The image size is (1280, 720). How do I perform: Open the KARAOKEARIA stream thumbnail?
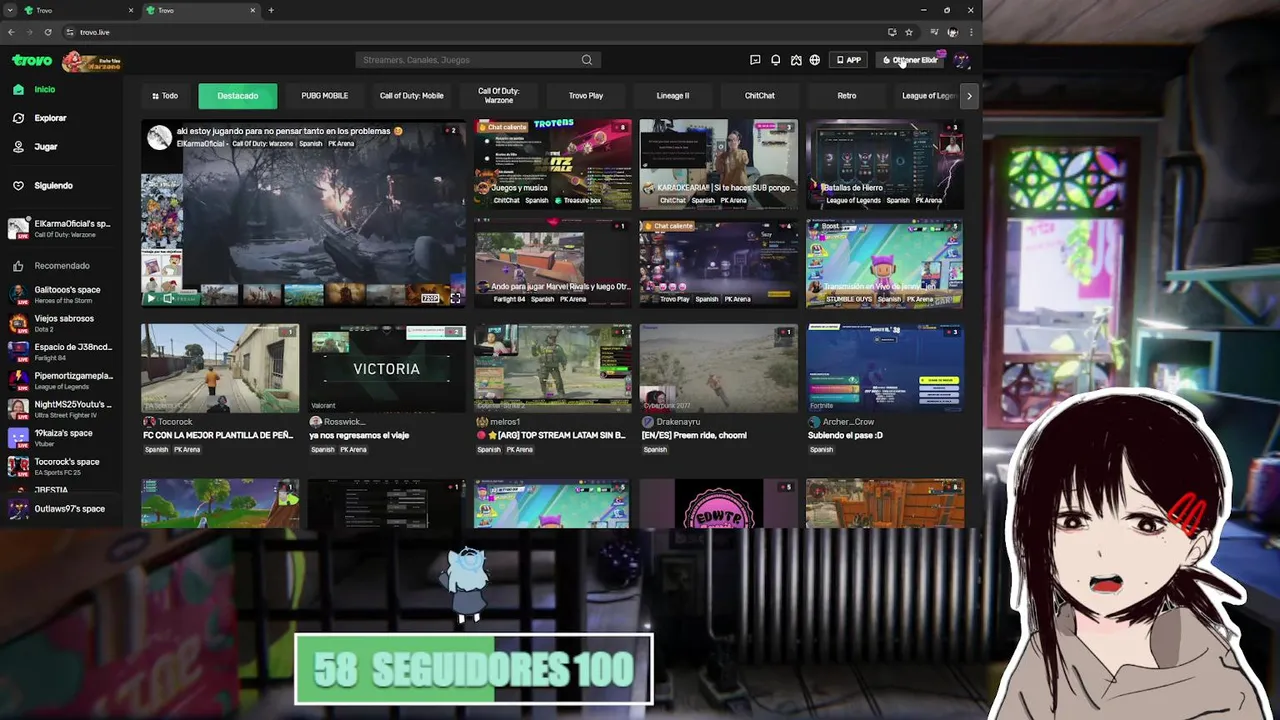tap(718, 164)
